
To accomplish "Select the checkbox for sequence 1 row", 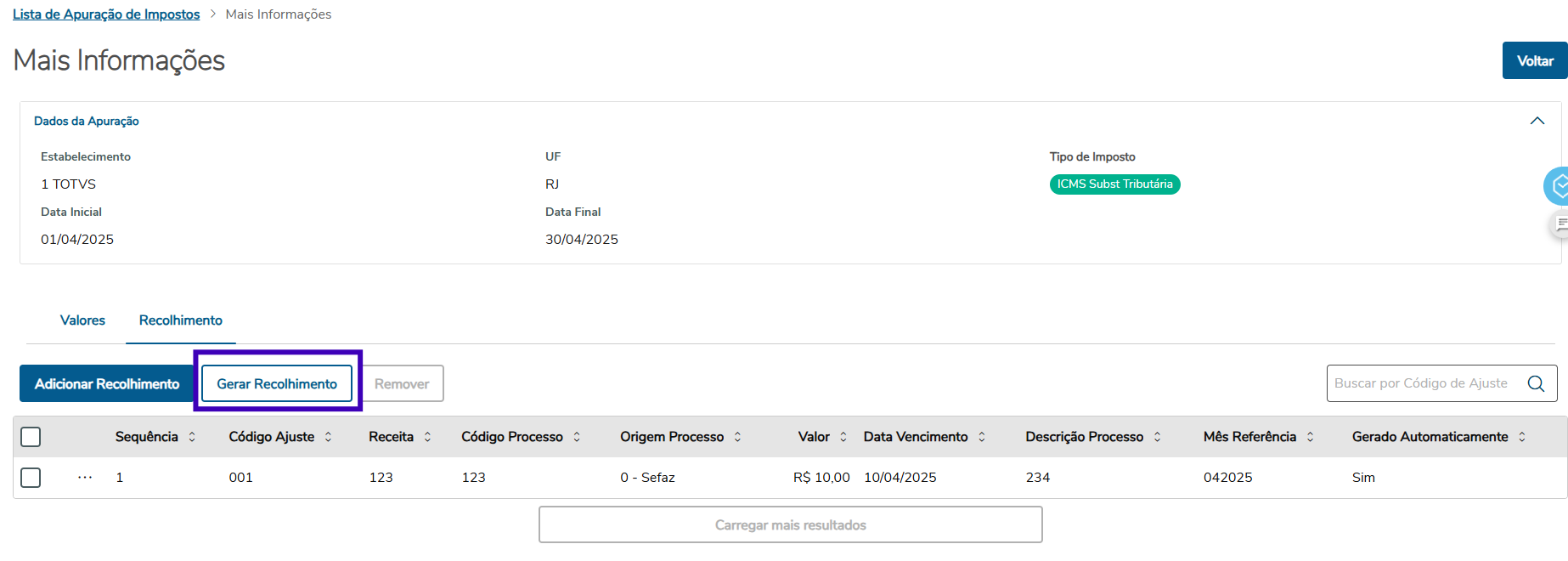I will (x=31, y=478).
